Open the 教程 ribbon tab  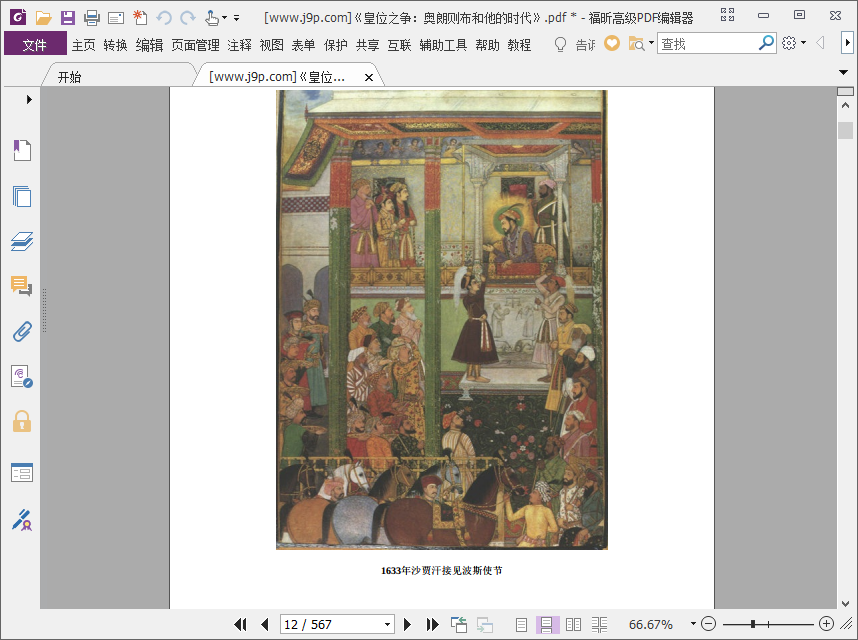pos(519,45)
